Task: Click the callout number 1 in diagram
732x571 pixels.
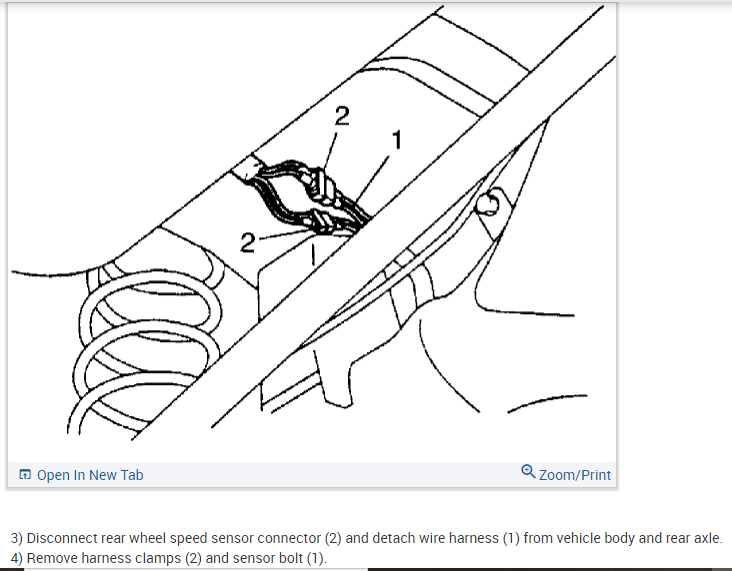Action: [x=396, y=140]
